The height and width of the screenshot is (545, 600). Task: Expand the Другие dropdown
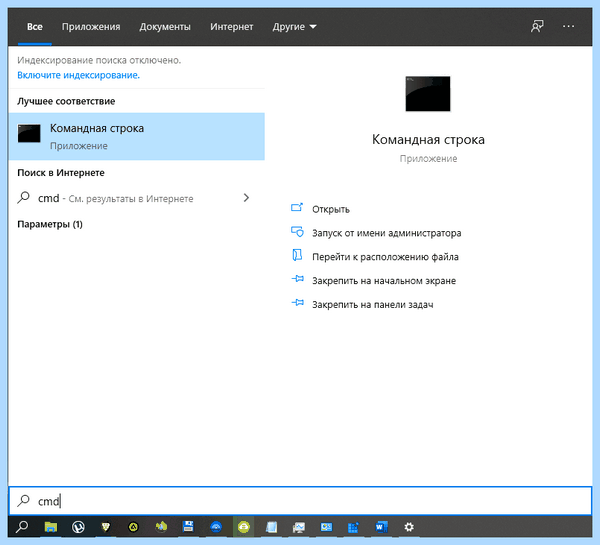point(294,27)
